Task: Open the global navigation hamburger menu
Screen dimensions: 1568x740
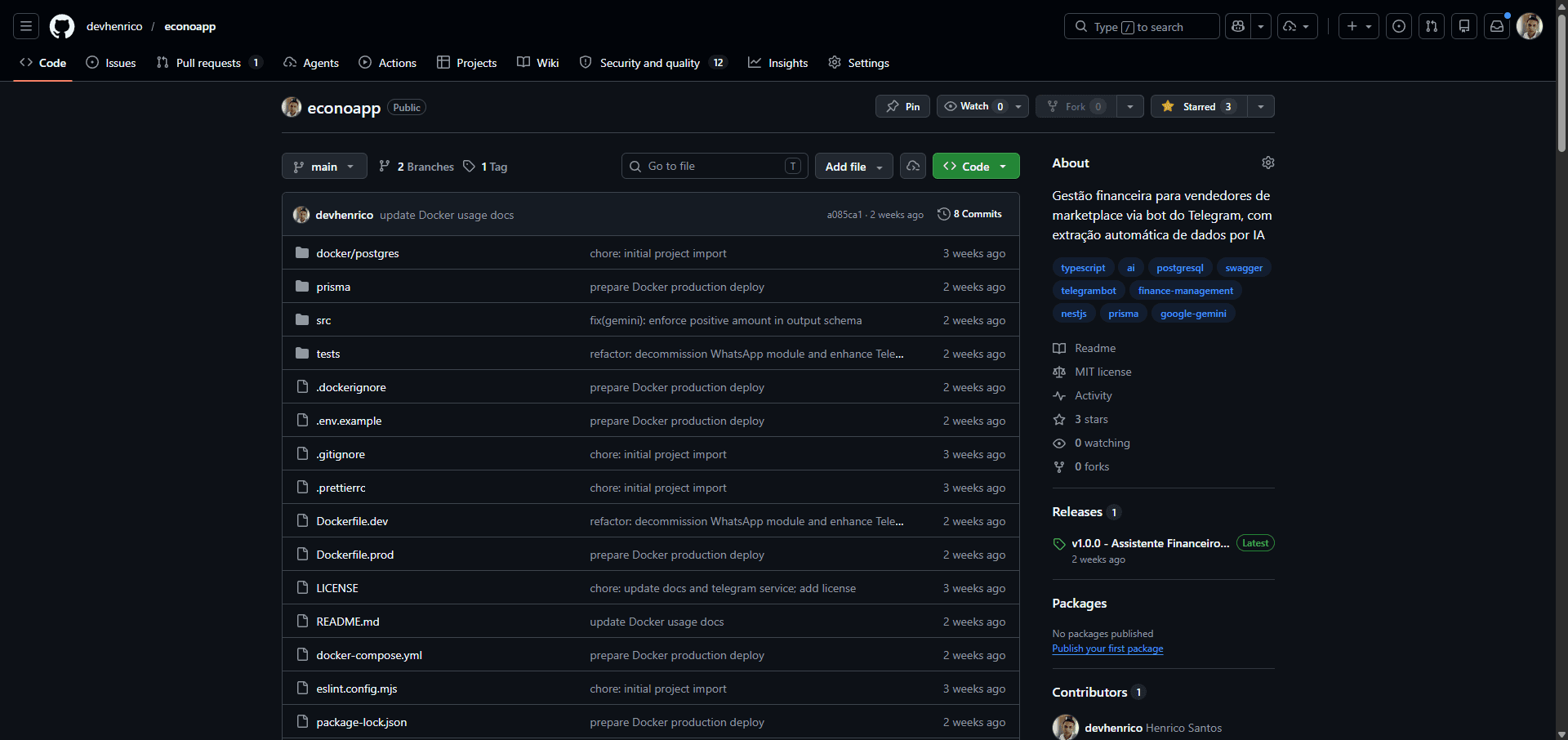Action: (x=26, y=26)
